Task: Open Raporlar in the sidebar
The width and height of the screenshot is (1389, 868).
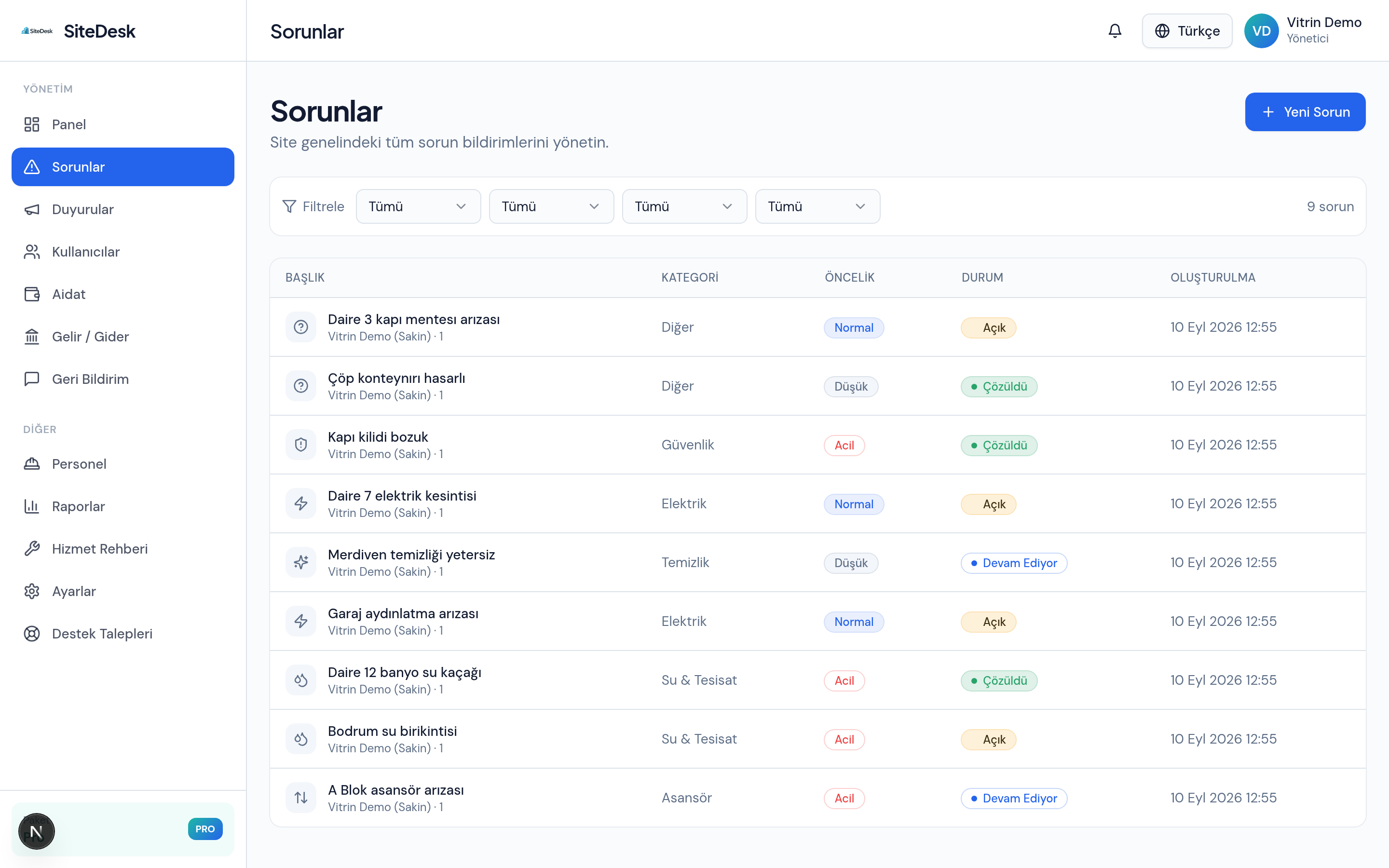Action: click(123, 506)
